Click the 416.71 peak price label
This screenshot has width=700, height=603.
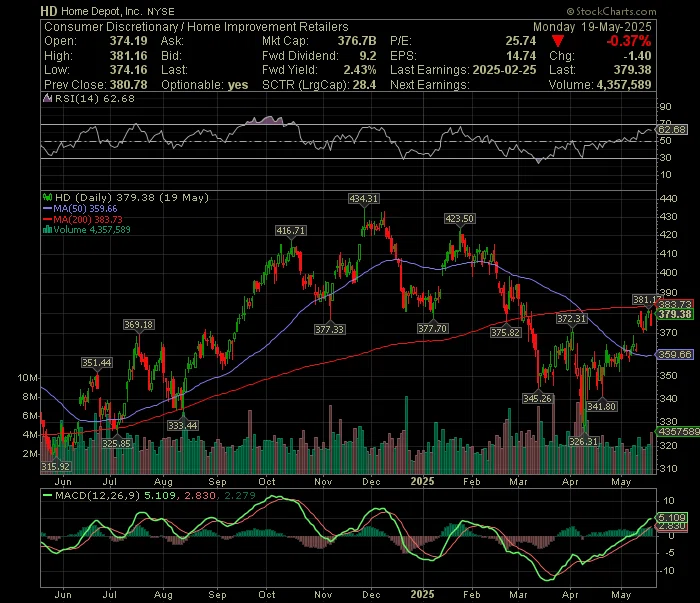(291, 231)
